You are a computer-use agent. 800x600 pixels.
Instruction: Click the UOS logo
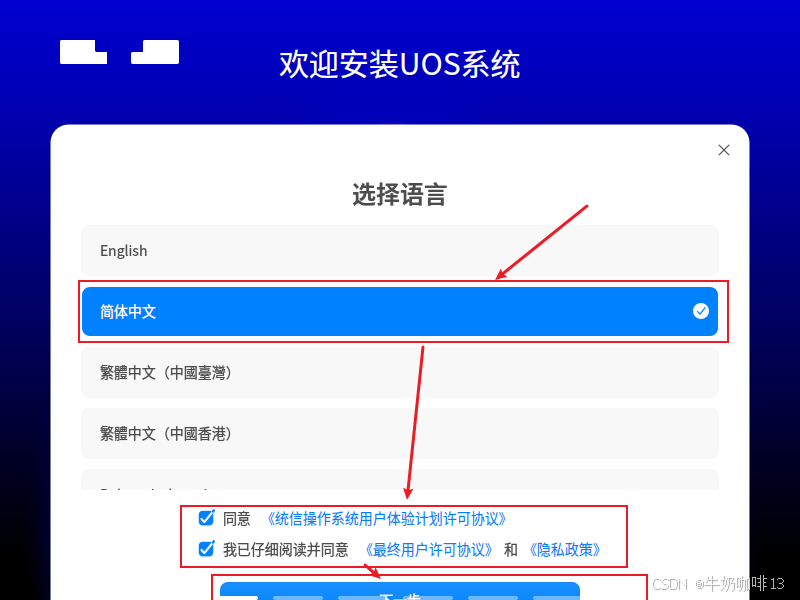point(119,52)
